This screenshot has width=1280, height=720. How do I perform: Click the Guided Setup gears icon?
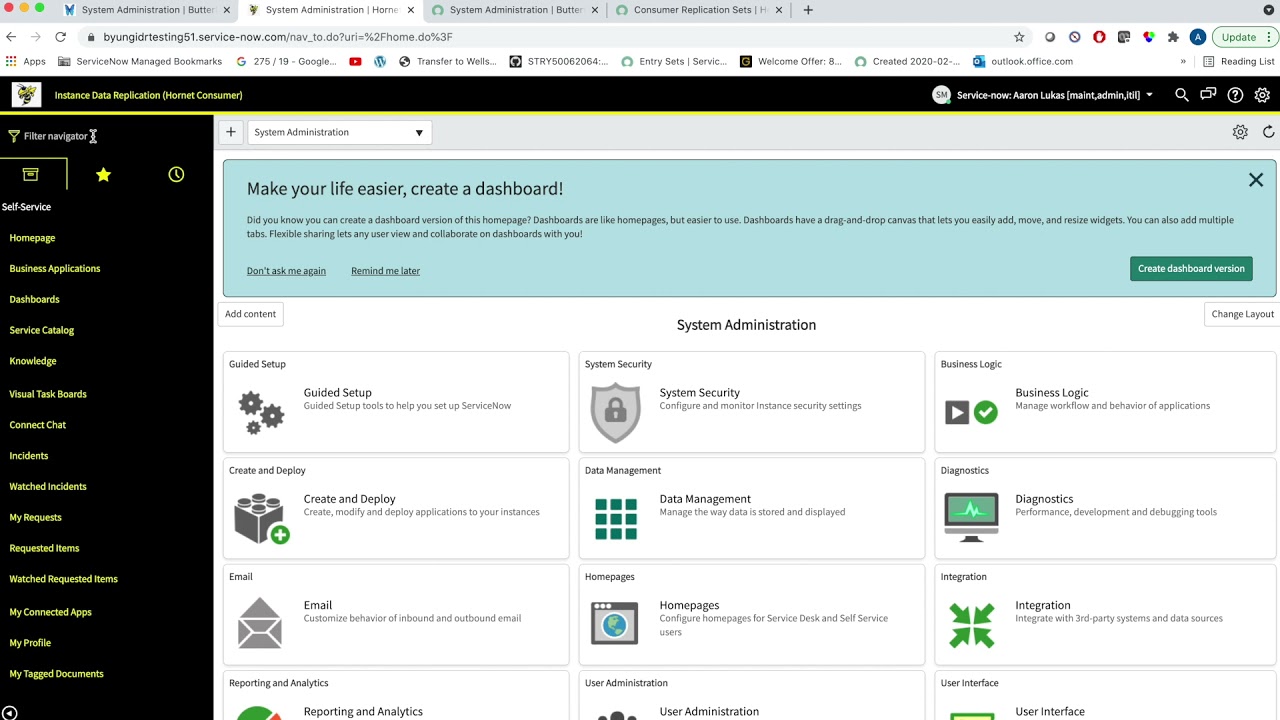(x=261, y=411)
